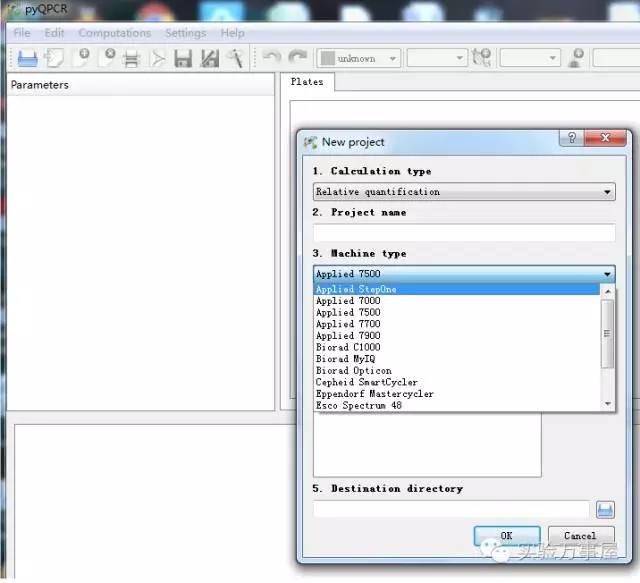Screen dimensions: 640x583
Task: Click the OK button
Action: [x=507, y=536]
